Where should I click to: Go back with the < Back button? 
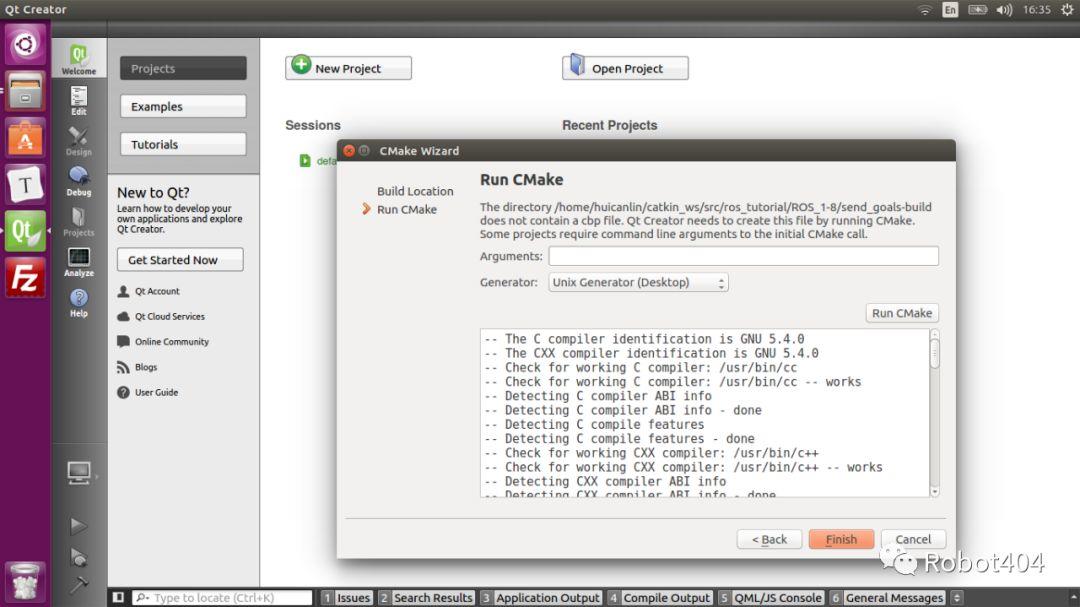pyautogui.click(x=769, y=539)
